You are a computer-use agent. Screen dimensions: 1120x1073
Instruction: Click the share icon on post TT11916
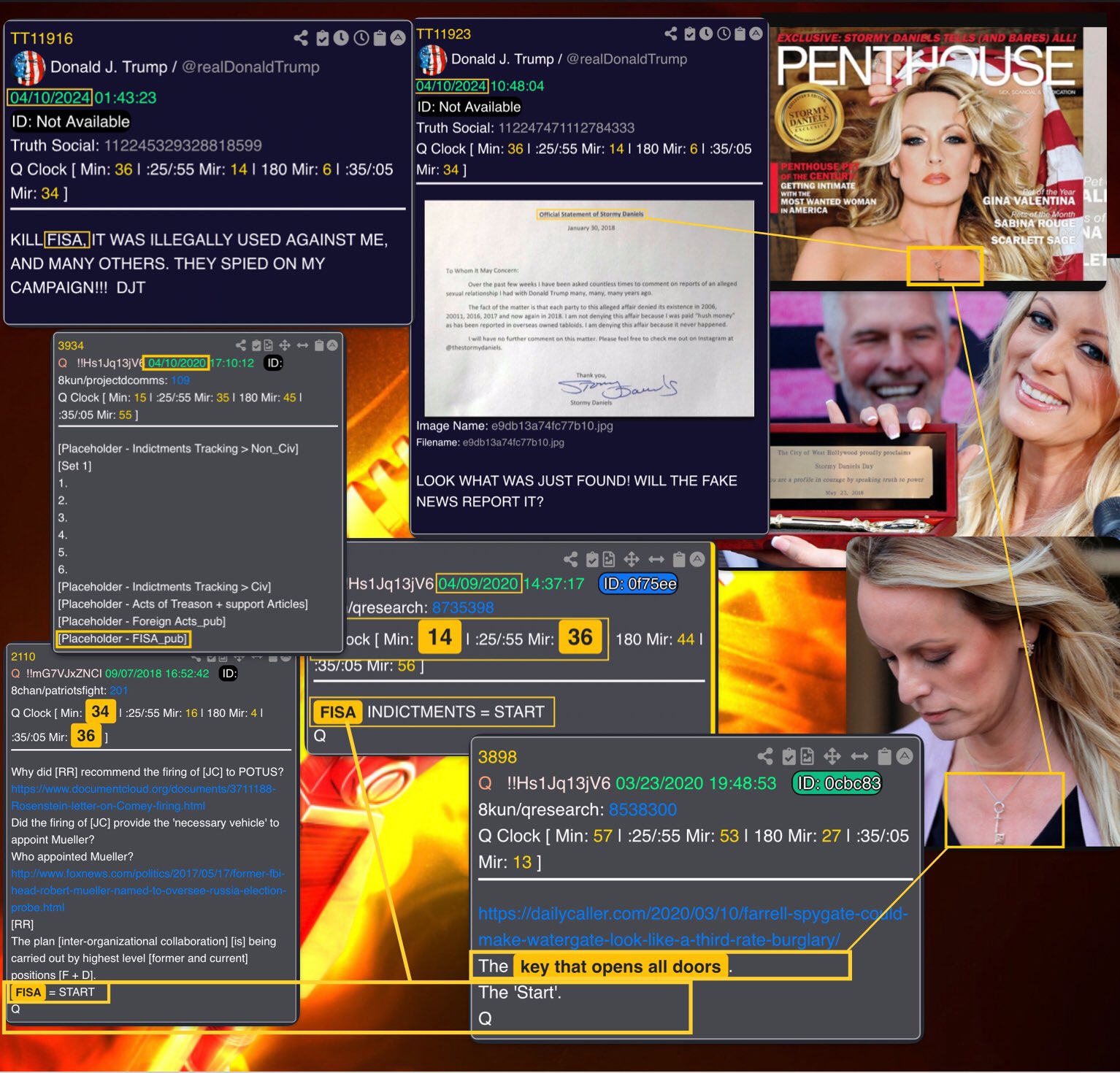tap(301, 38)
